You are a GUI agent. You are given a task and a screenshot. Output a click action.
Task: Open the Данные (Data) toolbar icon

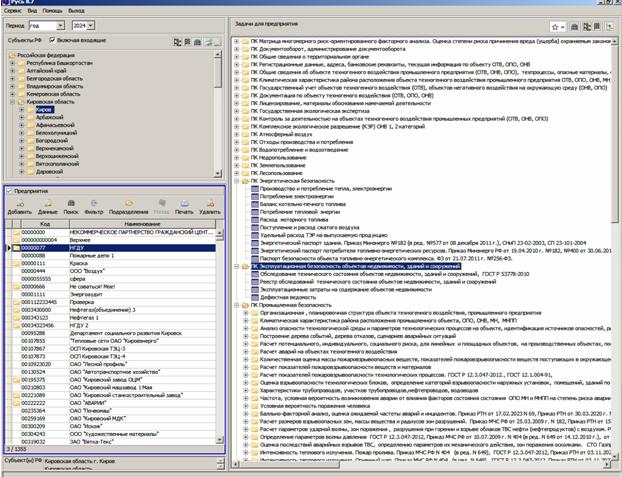click(x=47, y=203)
